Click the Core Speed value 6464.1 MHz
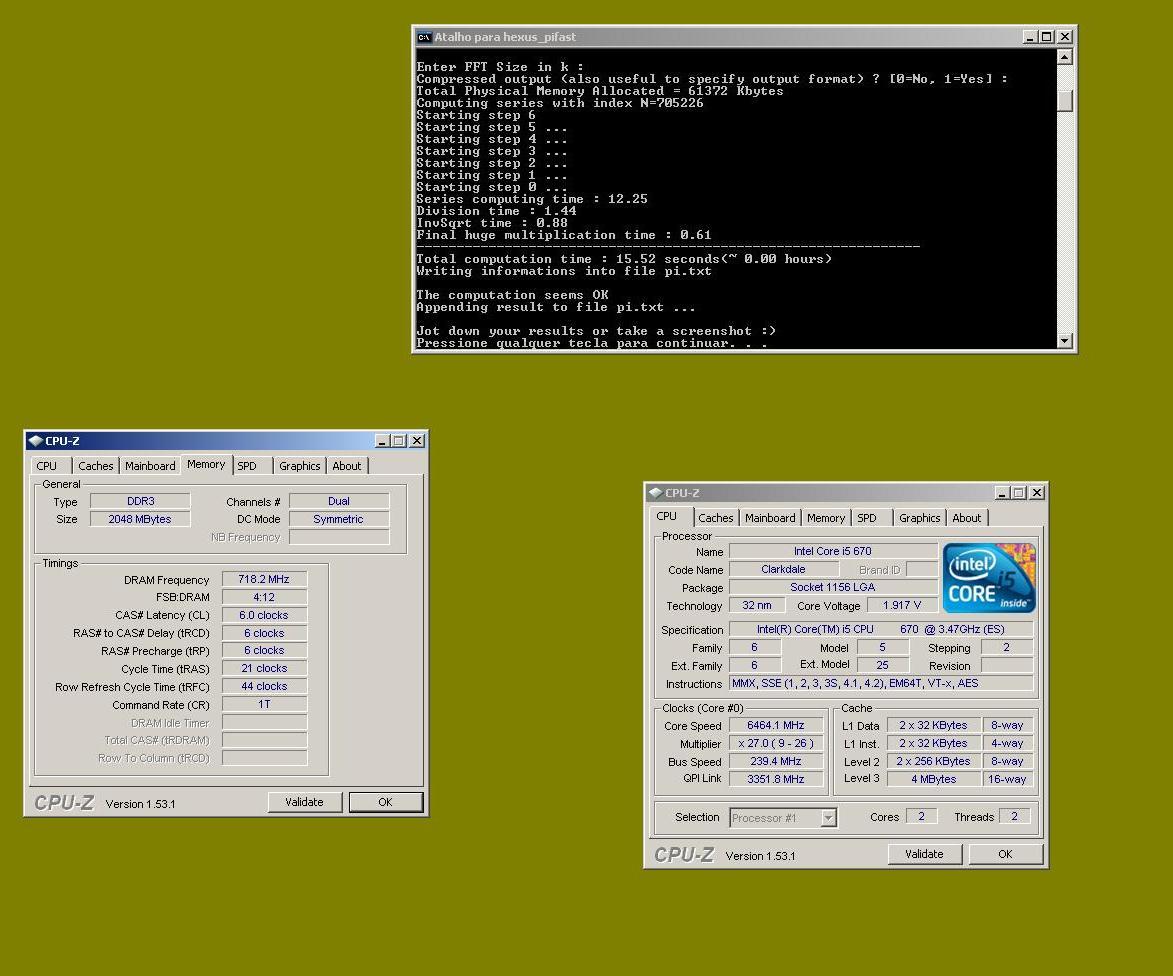Image resolution: width=1173 pixels, height=976 pixels. coord(776,725)
